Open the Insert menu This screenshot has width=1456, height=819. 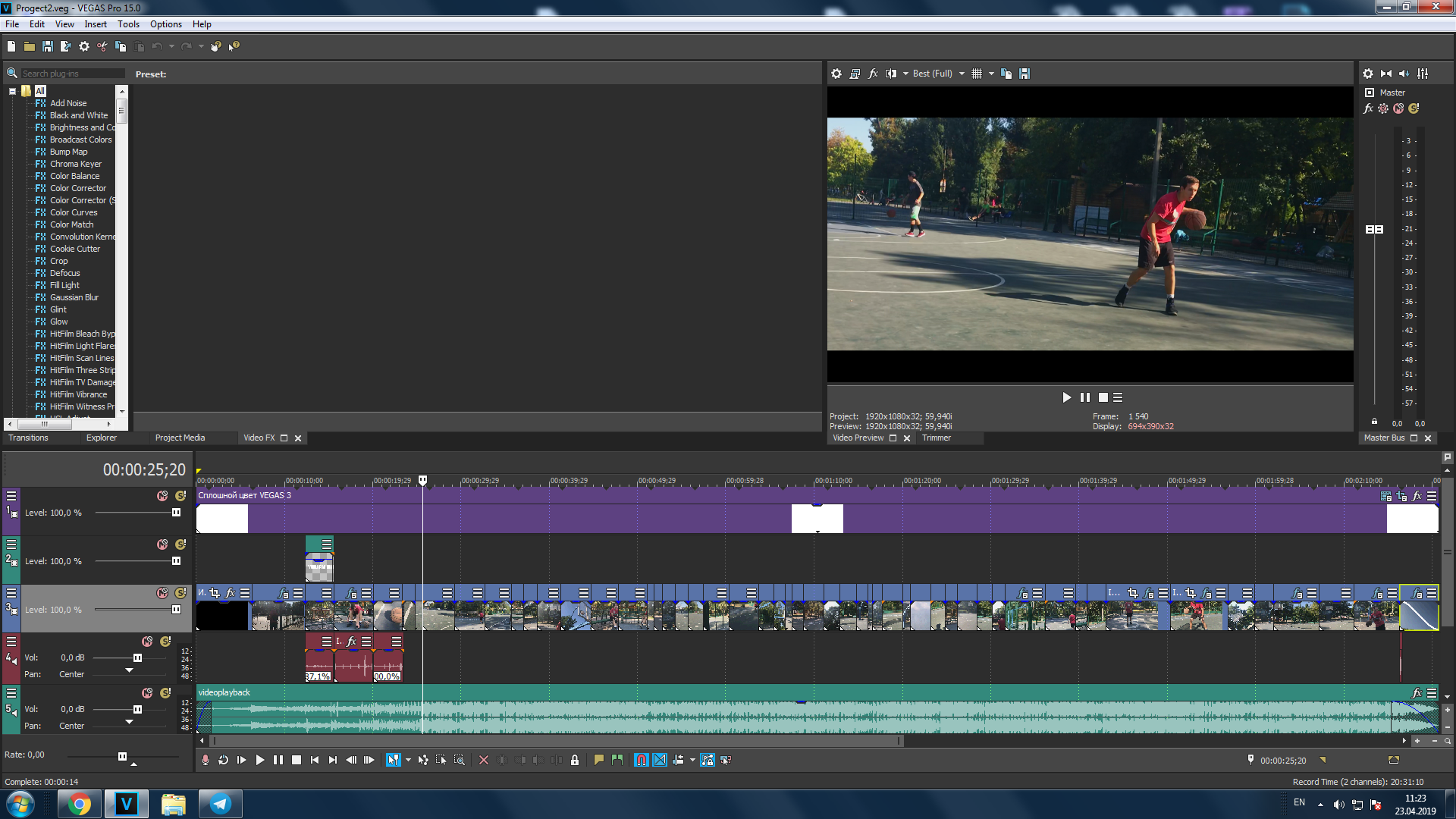pos(96,24)
